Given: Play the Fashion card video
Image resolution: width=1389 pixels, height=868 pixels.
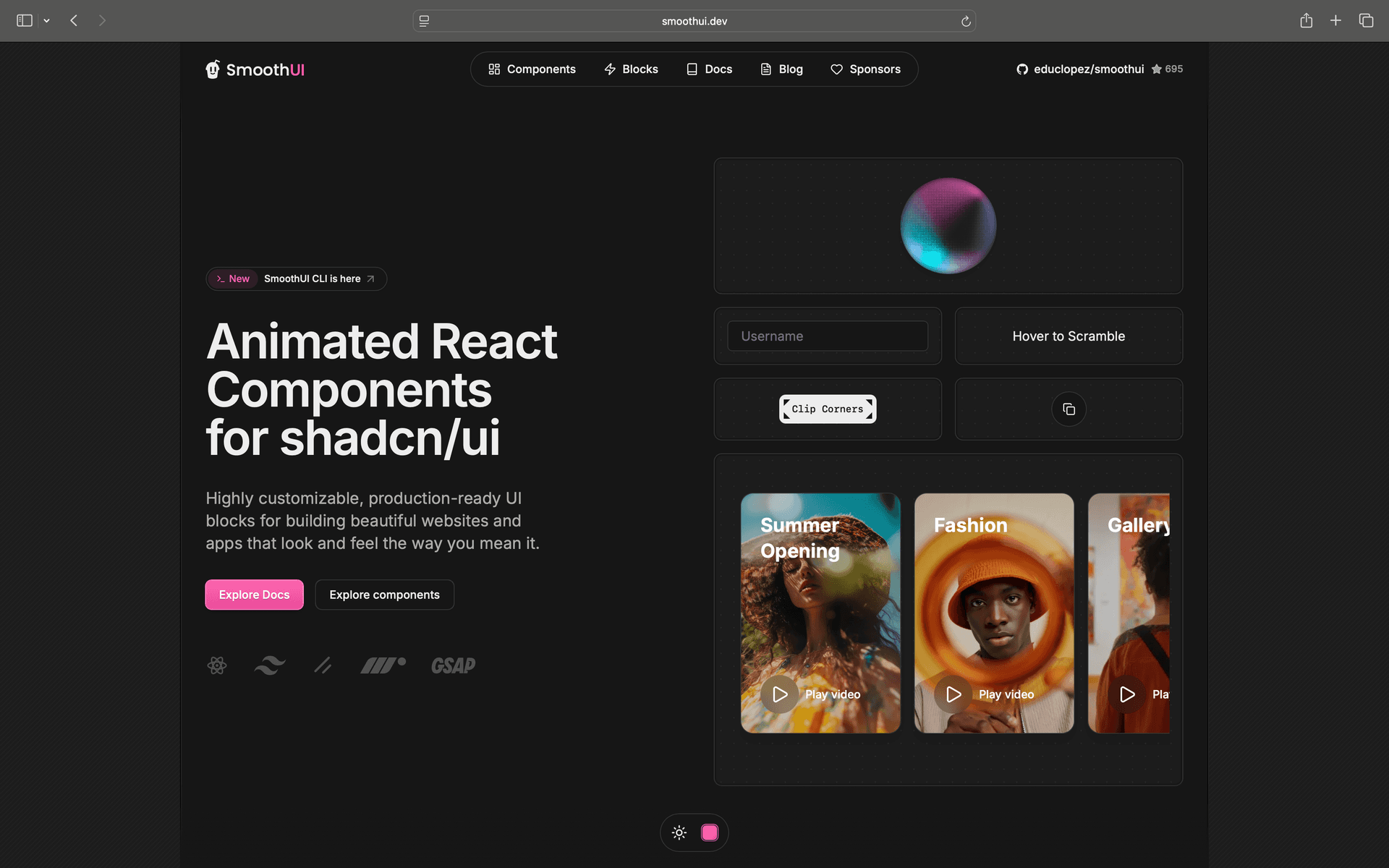Looking at the screenshot, I should [953, 694].
